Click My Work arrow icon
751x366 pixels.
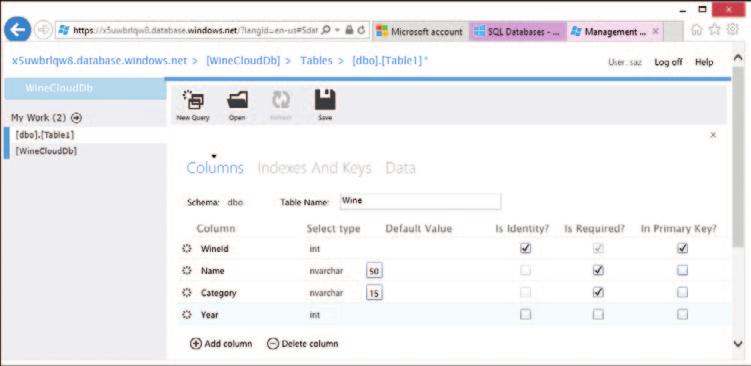(x=76, y=118)
